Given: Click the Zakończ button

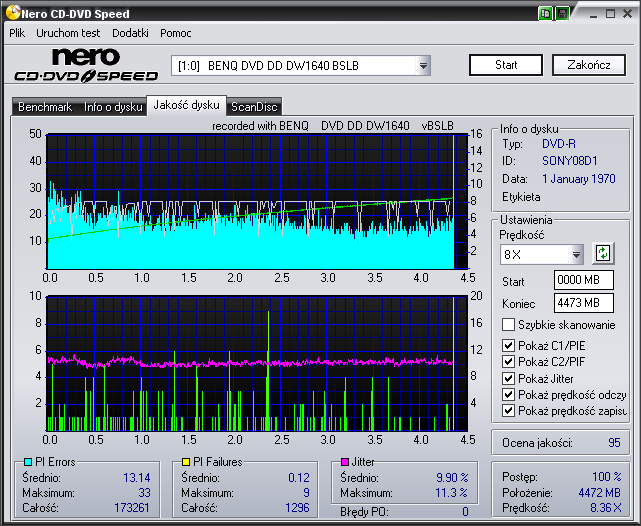Looking at the screenshot, I should pyautogui.click(x=589, y=65).
